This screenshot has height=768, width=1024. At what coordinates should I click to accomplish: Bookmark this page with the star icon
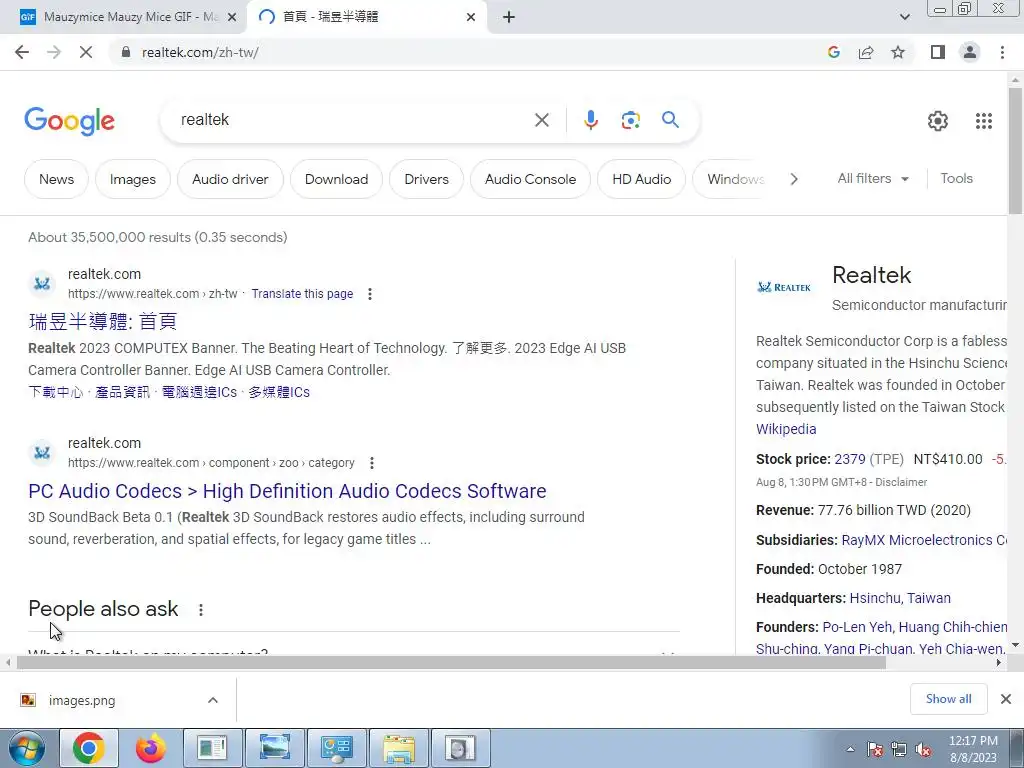[x=898, y=52]
